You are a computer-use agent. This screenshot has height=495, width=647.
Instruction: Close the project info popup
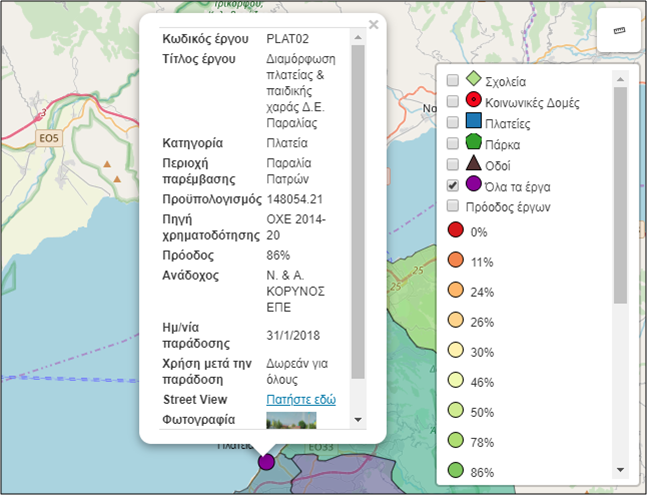(x=373, y=25)
